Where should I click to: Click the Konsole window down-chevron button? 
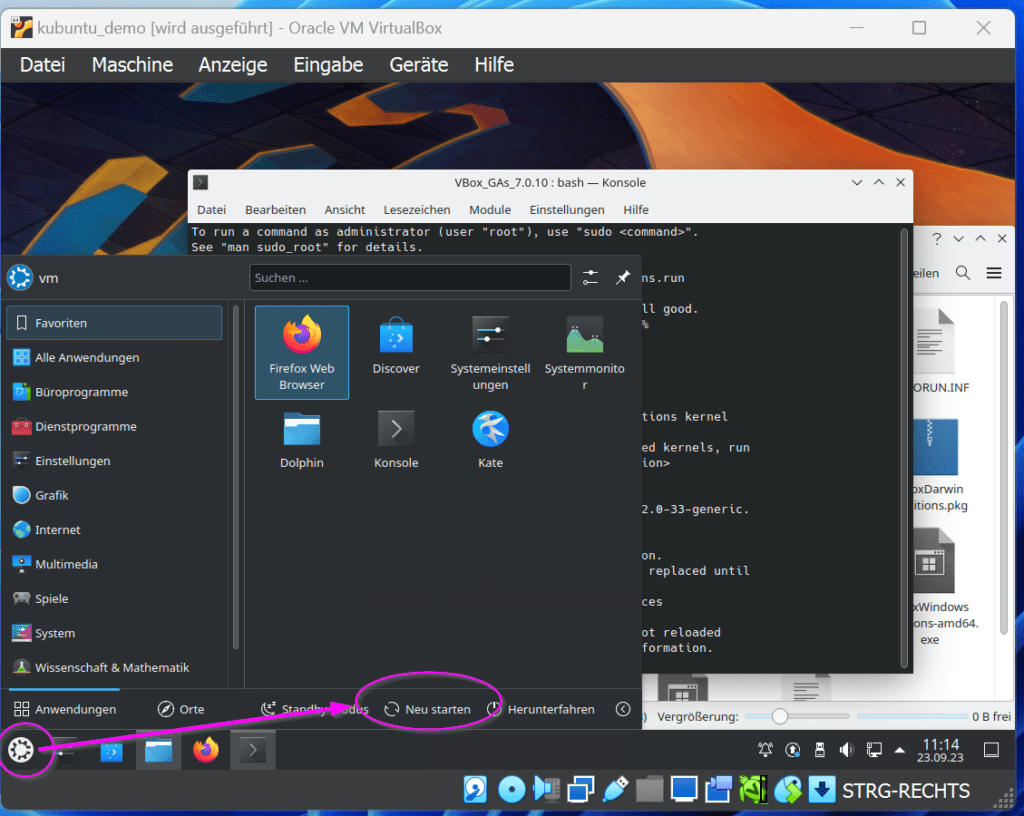(x=857, y=183)
